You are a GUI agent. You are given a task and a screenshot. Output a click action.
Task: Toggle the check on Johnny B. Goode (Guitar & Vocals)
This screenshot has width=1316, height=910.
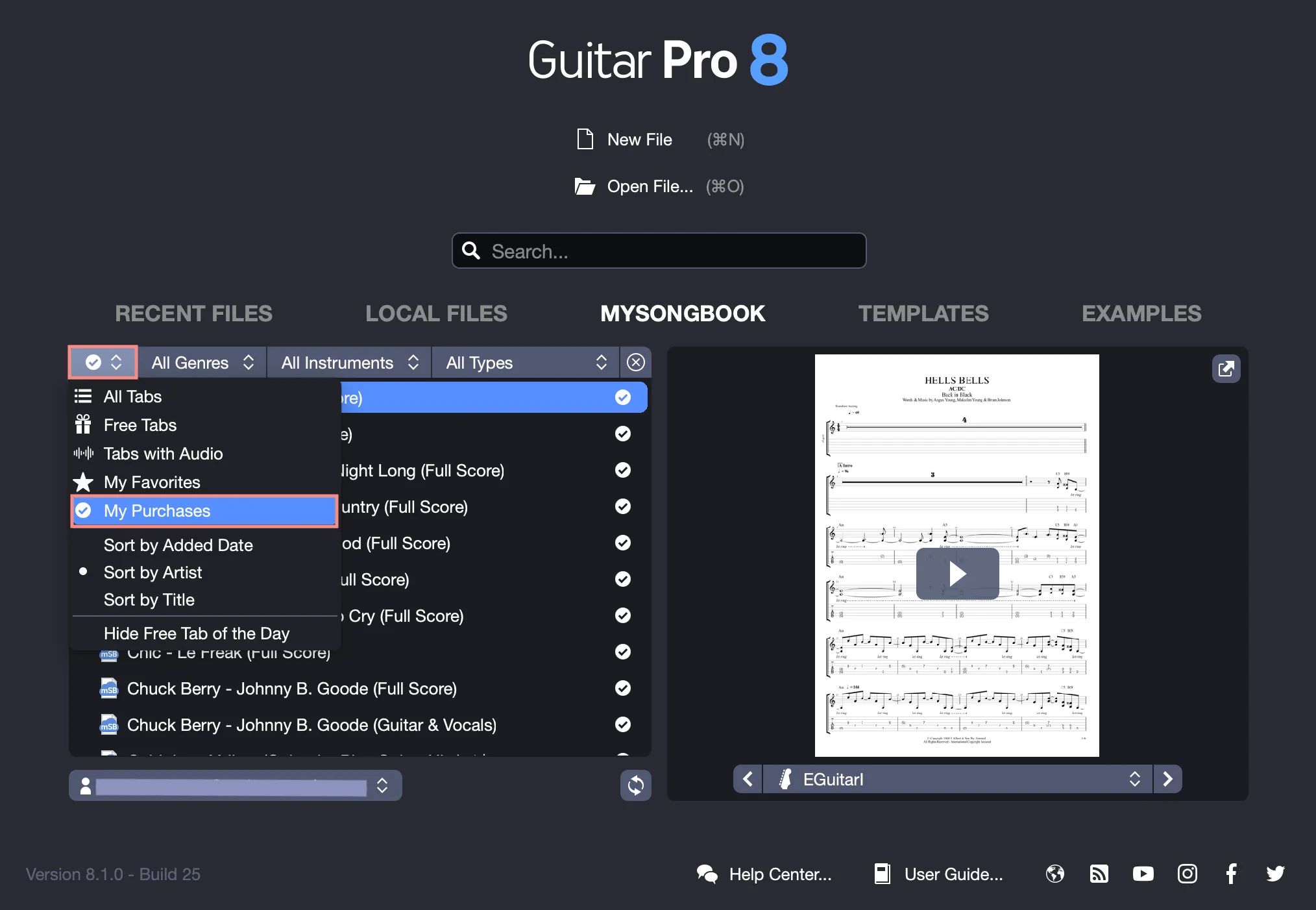[x=623, y=724]
